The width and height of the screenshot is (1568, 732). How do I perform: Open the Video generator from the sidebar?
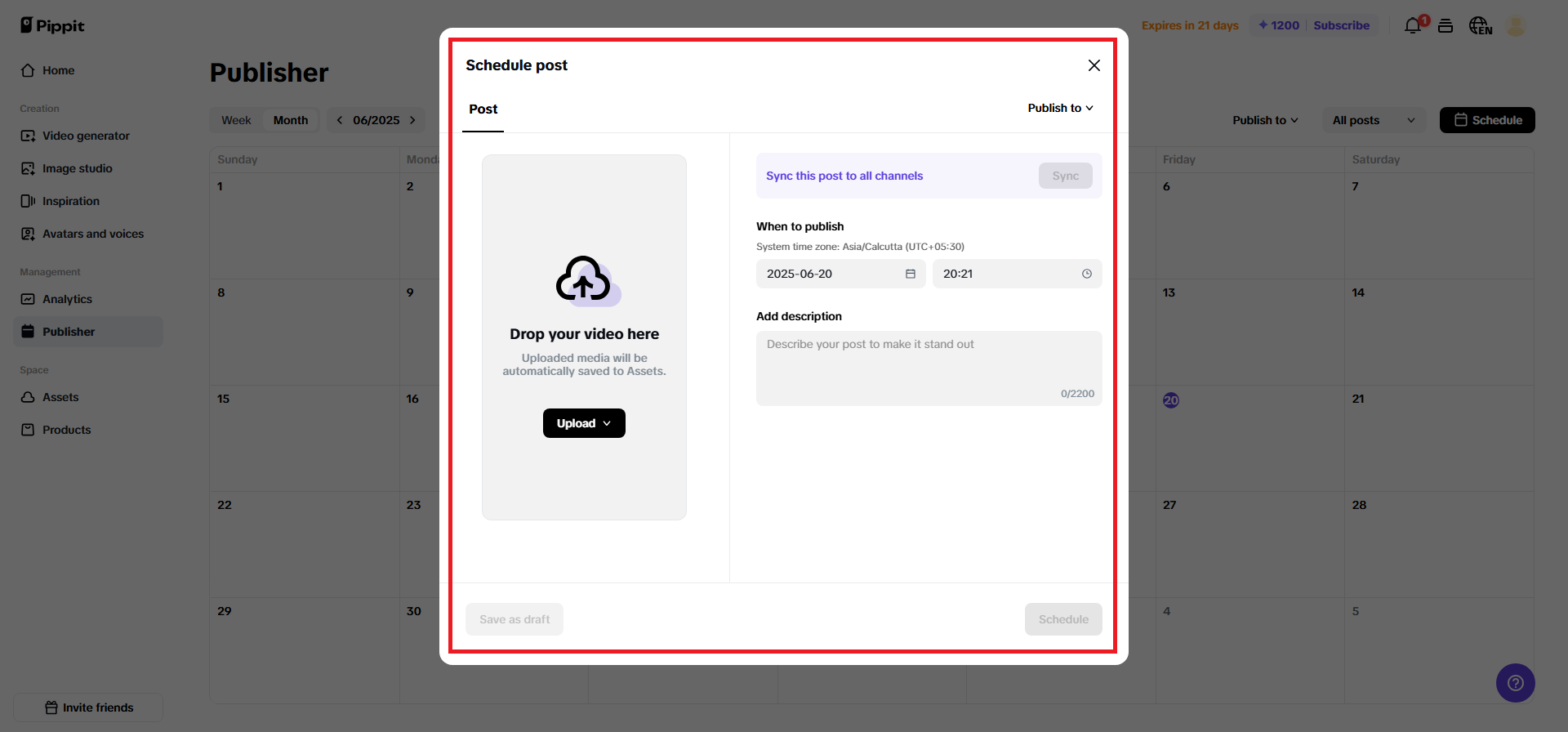click(x=85, y=136)
